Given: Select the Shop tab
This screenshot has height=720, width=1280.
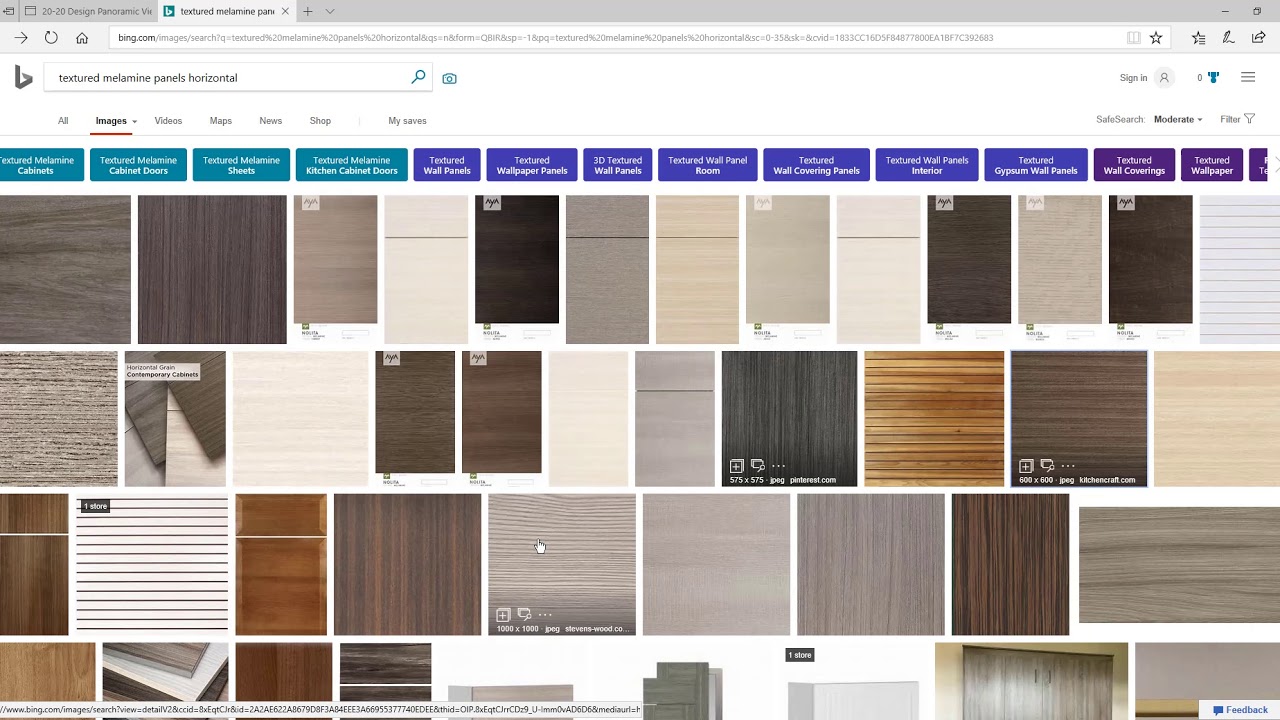Looking at the screenshot, I should 320,121.
